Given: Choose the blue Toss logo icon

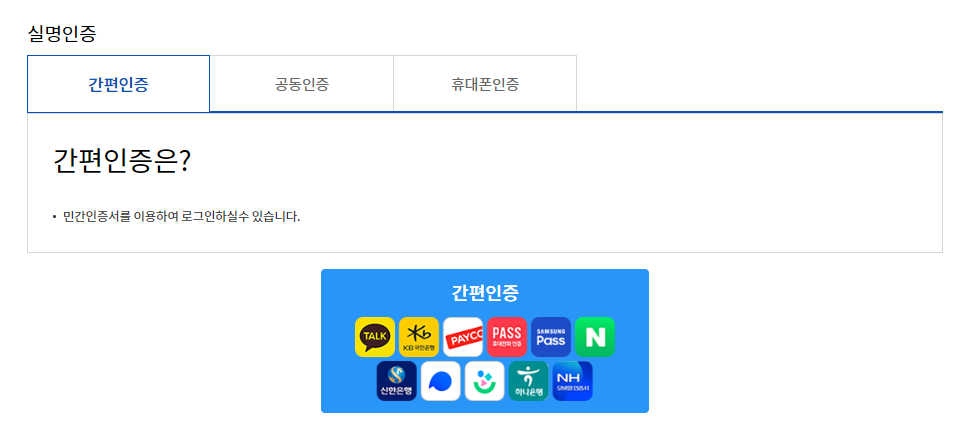Looking at the screenshot, I should [x=441, y=381].
